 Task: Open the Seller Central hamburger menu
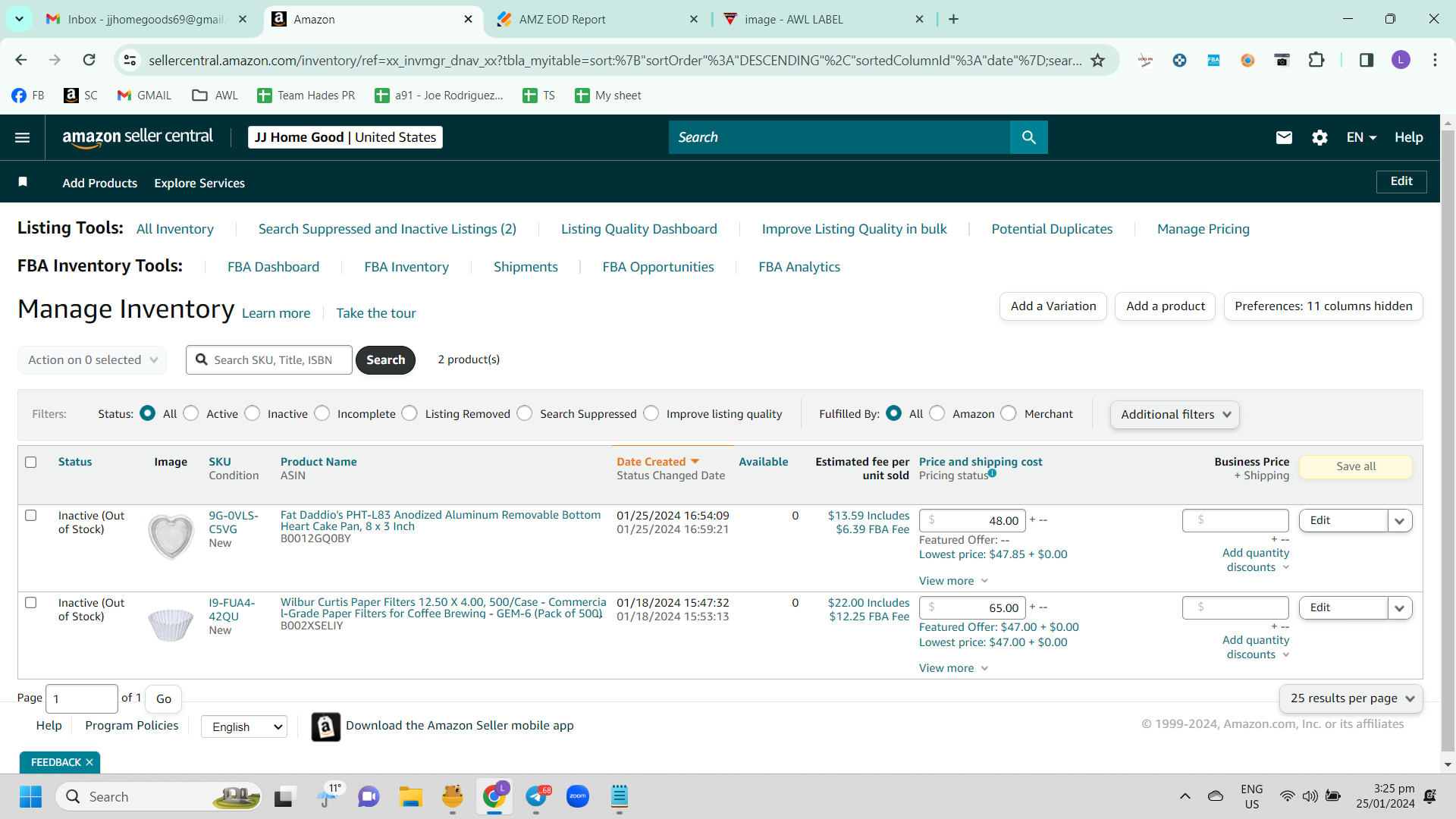23,137
